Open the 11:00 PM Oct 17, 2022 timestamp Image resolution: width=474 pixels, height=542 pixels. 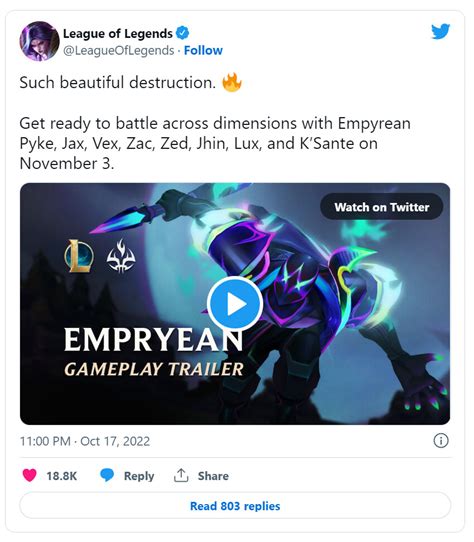tap(85, 441)
